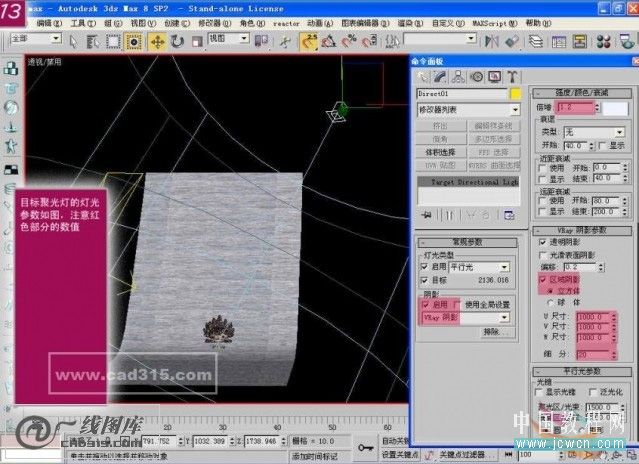Choose the Rectangular Selection Region tool
Image resolution: width=639 pixels, height=464 pixels.
pos(113,41)
